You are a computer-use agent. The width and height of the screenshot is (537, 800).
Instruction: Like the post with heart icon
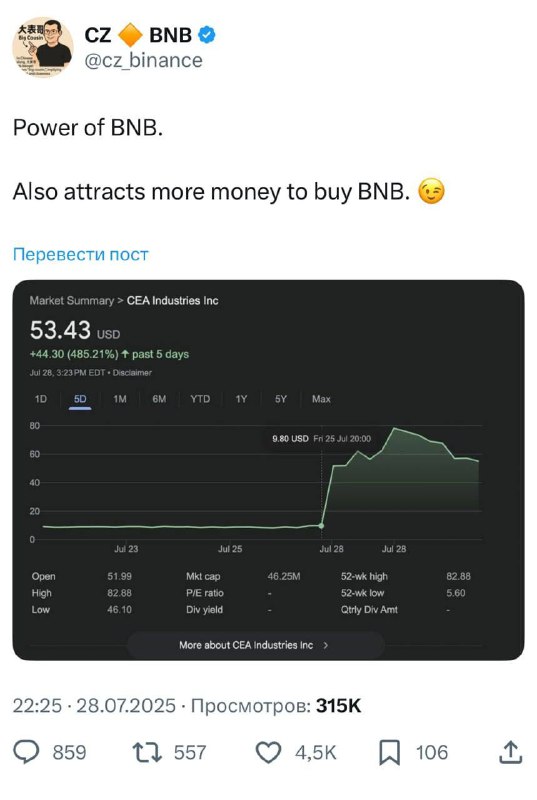tap(268, 753)
